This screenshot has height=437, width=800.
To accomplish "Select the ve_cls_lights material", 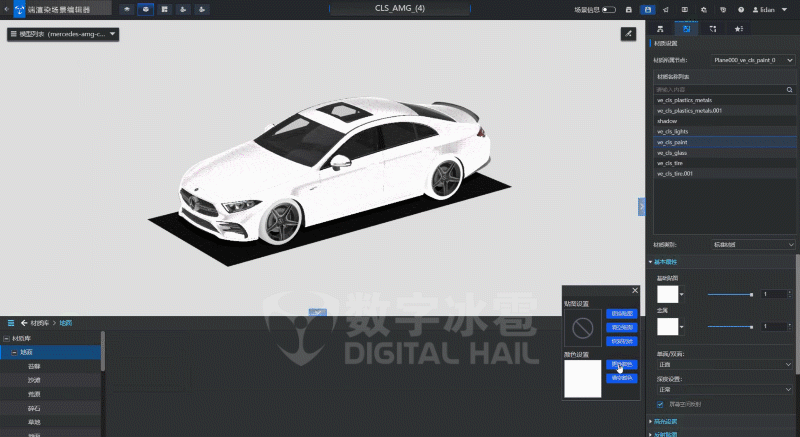I will pos(724,132).
